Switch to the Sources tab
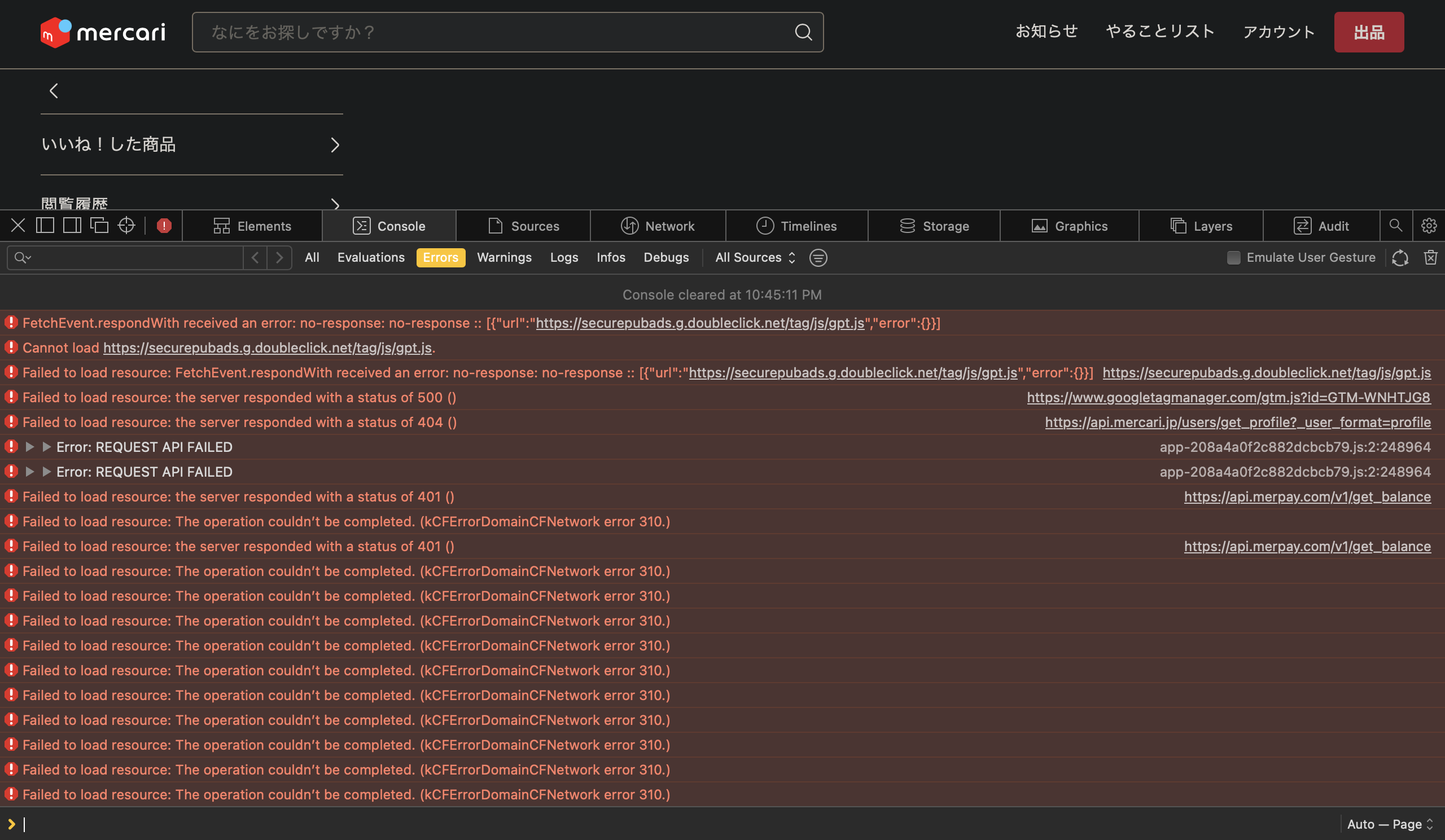The image size is (1445, 840). click(523, 226)
